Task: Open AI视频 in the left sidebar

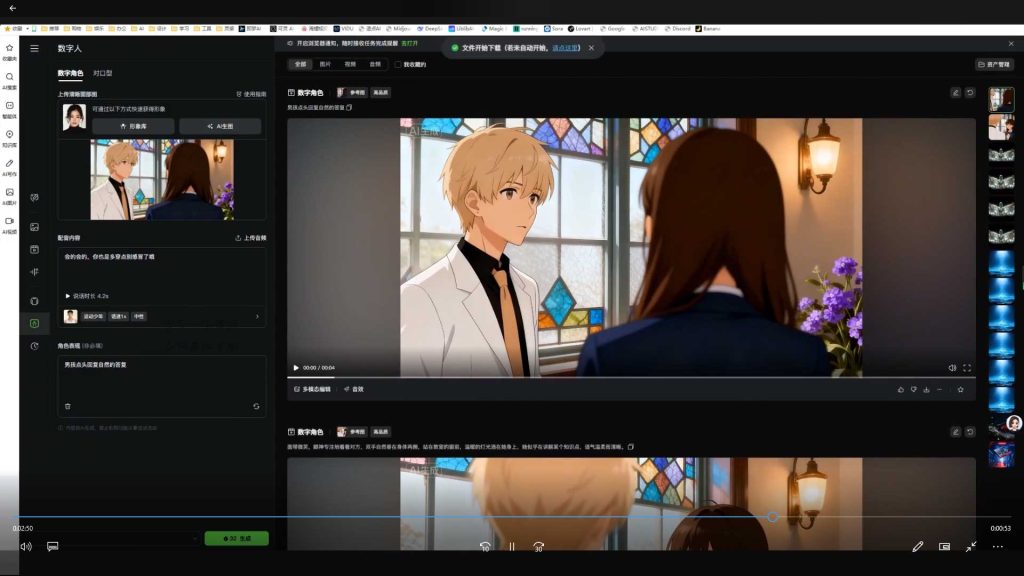Action: (9, 223)
